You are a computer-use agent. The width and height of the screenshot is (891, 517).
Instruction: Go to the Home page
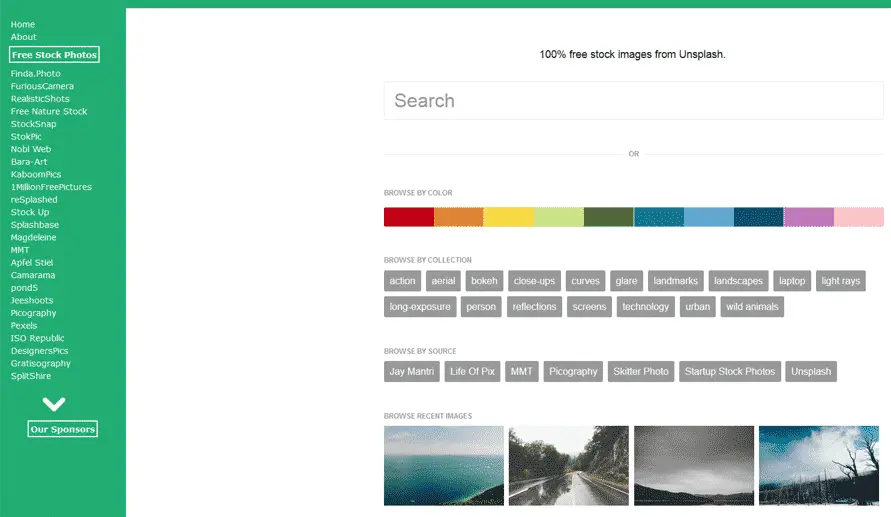(23, 24)
